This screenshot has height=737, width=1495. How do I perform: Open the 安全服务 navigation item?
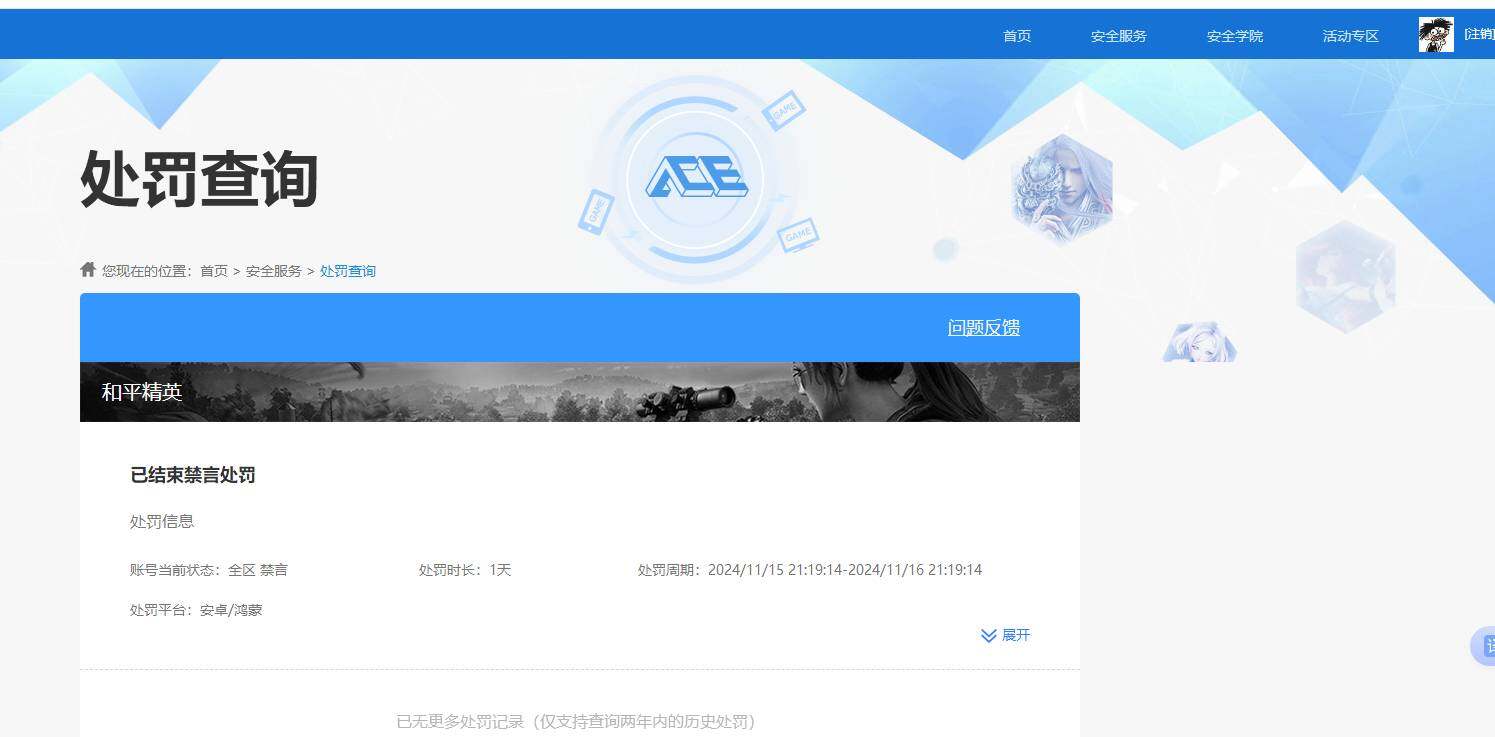(1118, 35)
